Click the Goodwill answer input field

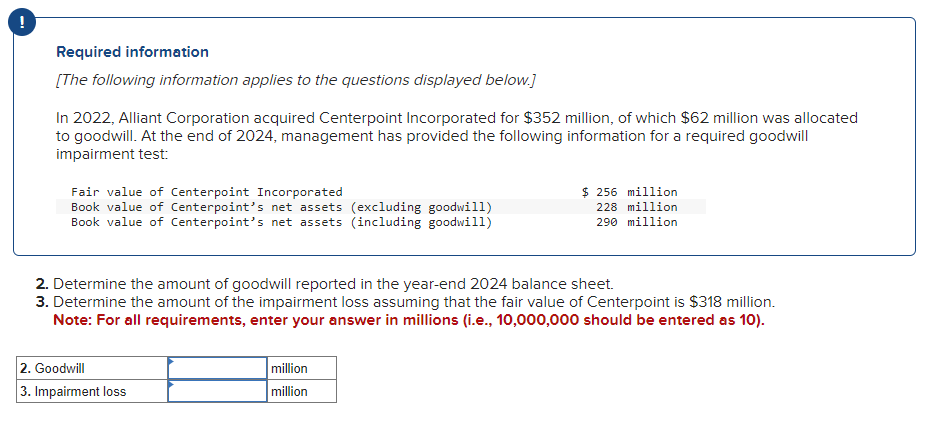pos(217,368)
